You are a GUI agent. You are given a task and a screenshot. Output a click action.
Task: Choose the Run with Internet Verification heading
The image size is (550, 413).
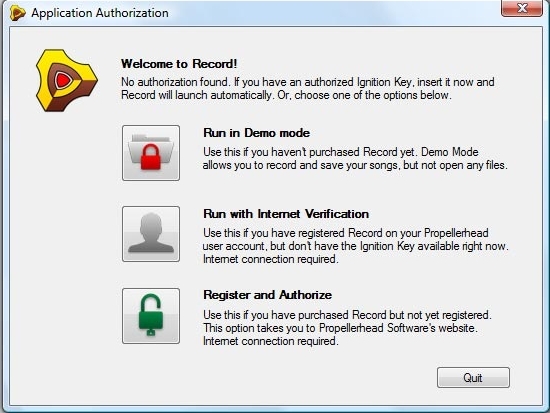(286, 214)
